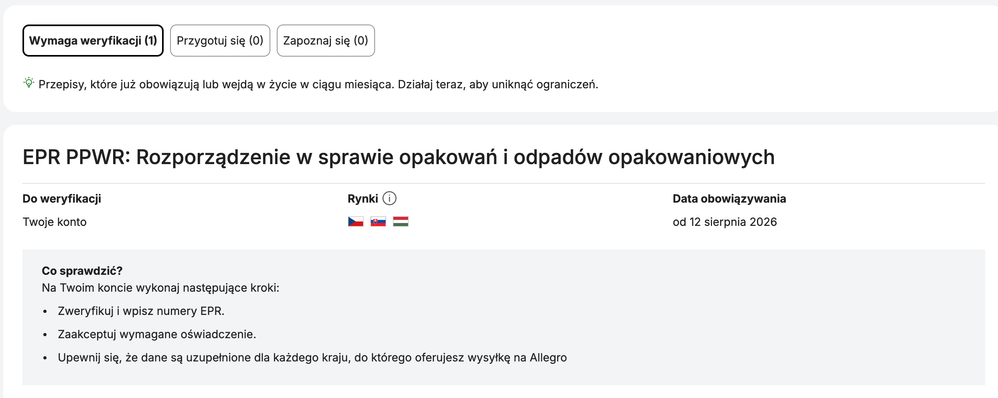The image size is (998, 398).
Task: Open the 'Zapoznaj się (0)' tab
Action: point(326,41)
